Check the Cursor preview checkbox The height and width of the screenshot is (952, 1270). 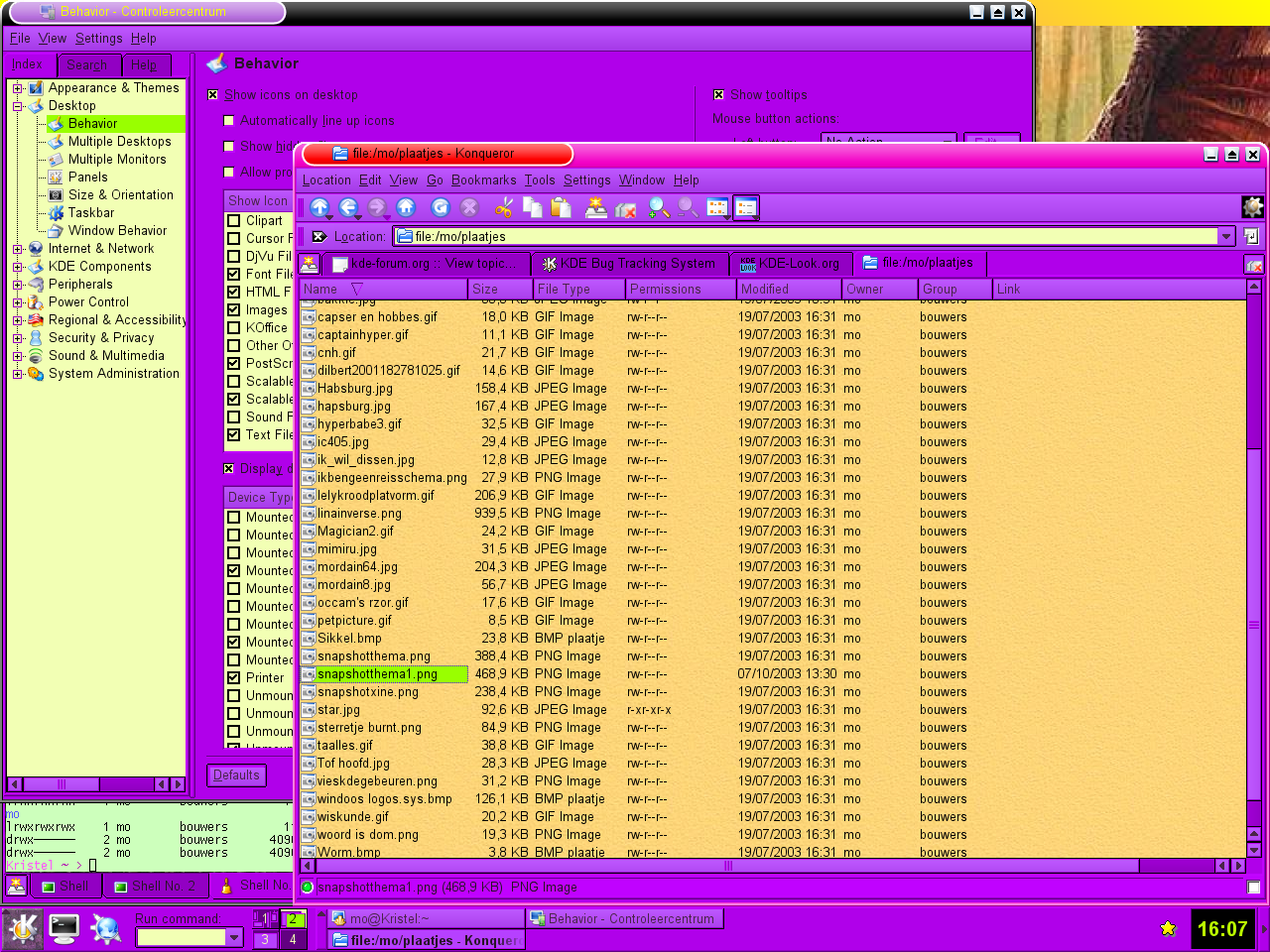[234, 239]
